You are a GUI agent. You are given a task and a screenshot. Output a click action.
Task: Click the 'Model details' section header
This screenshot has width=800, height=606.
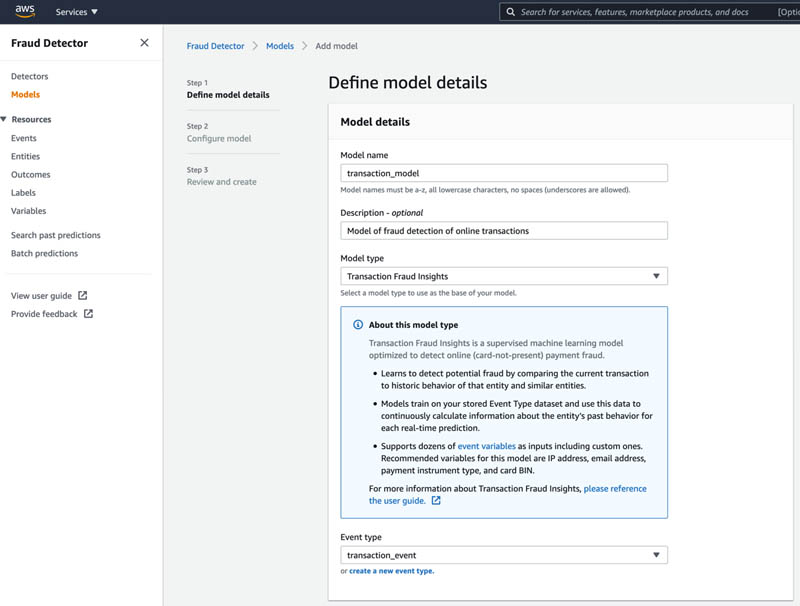(375, 122)
